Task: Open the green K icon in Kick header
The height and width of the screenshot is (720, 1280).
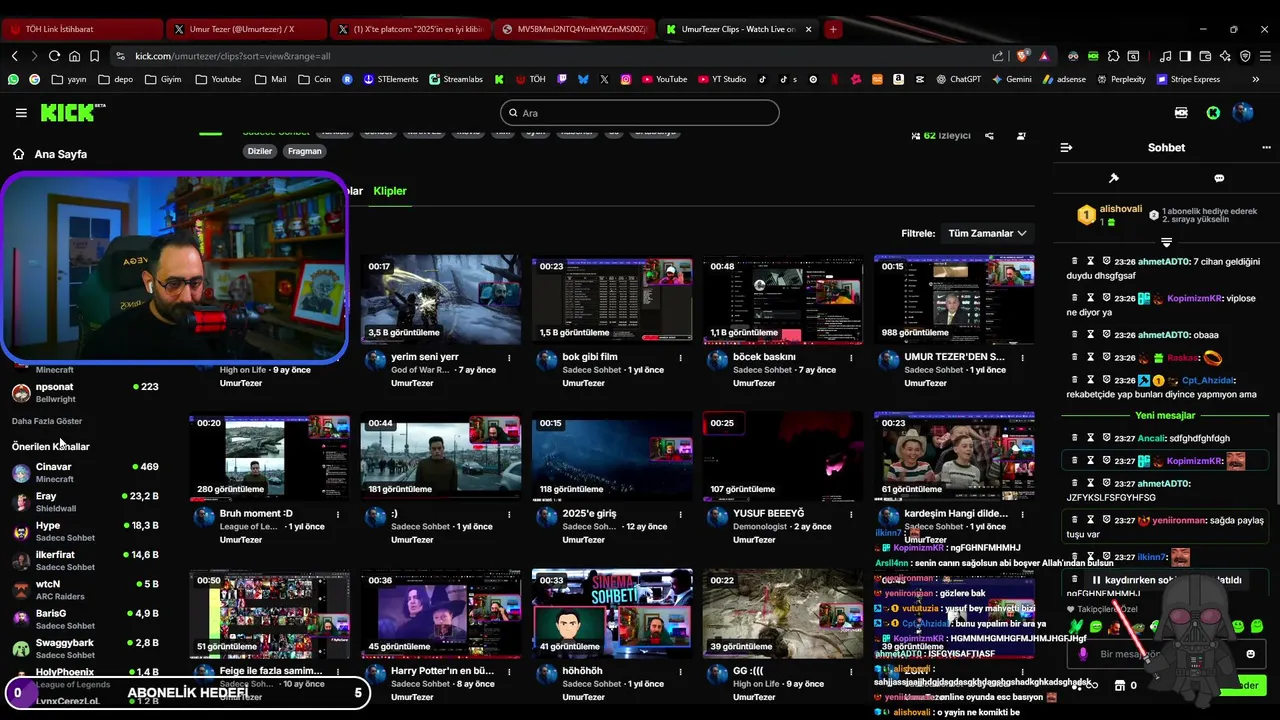Action: click(1213, 113)
